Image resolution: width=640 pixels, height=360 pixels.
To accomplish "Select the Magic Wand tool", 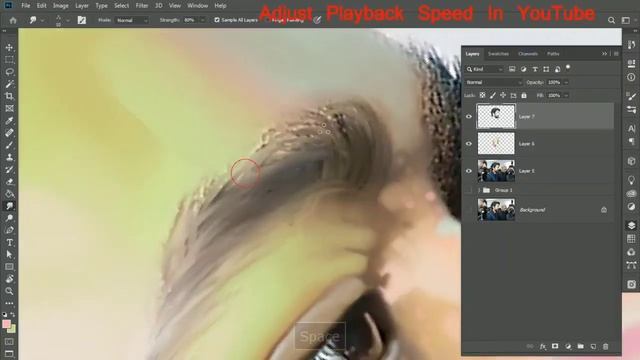I will pos(9,84).
